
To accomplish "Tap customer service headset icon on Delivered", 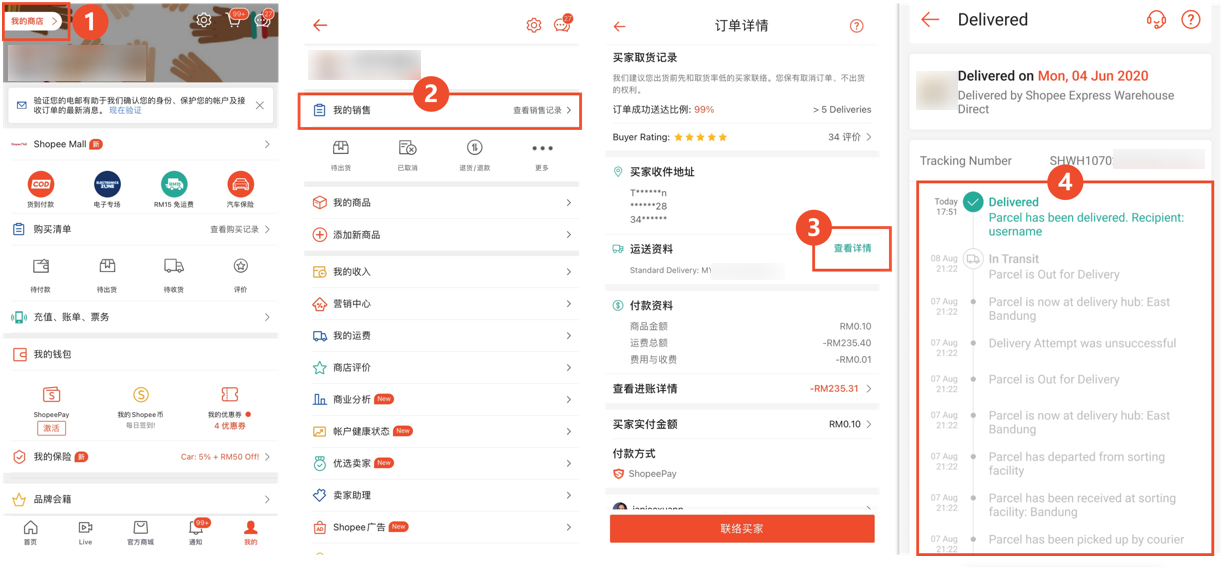I will point(1156,20).
